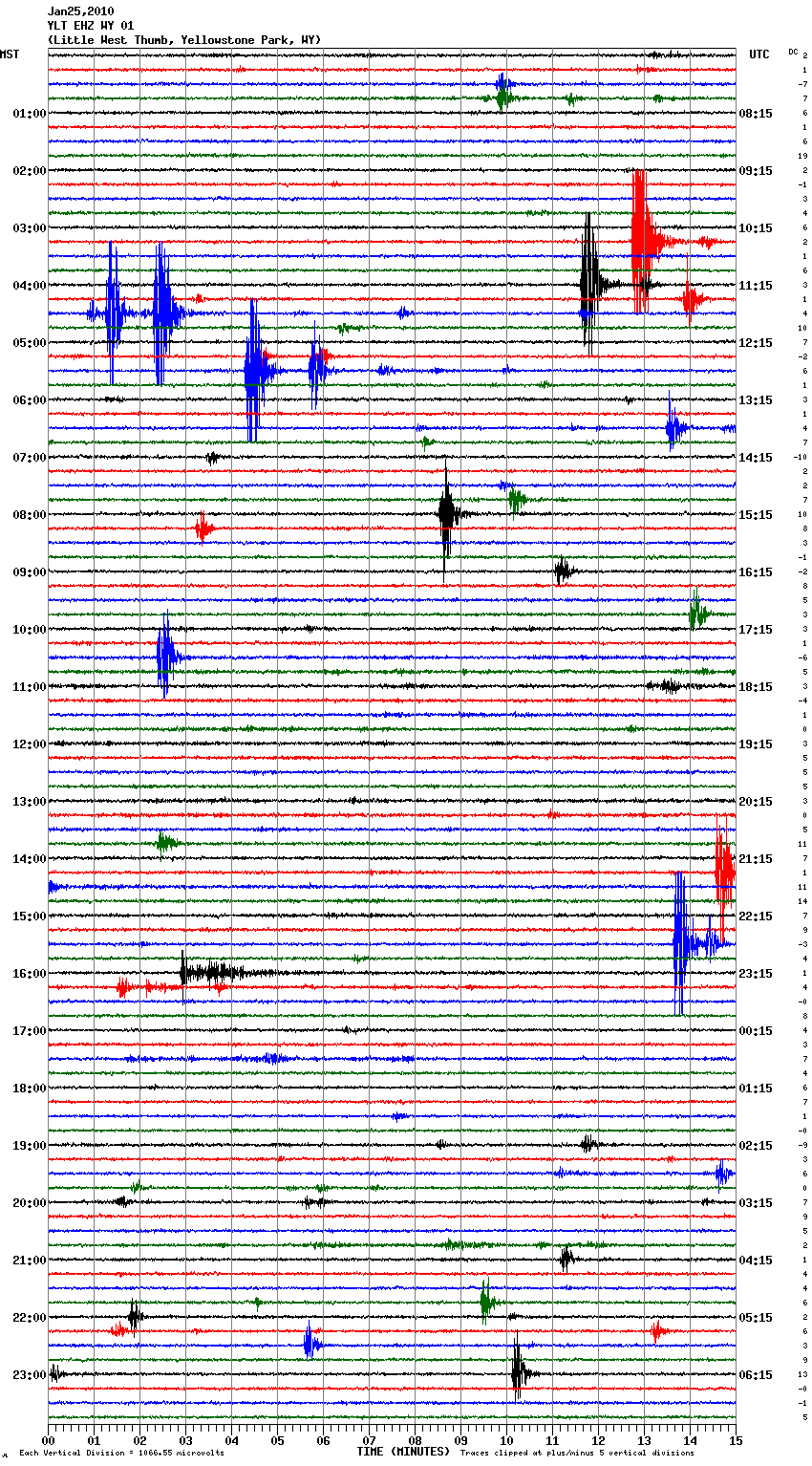Select the station code YLT EHZ WY 01
Screen dimensions: 812x1466
pyautogui.click(x=91, y=26)
